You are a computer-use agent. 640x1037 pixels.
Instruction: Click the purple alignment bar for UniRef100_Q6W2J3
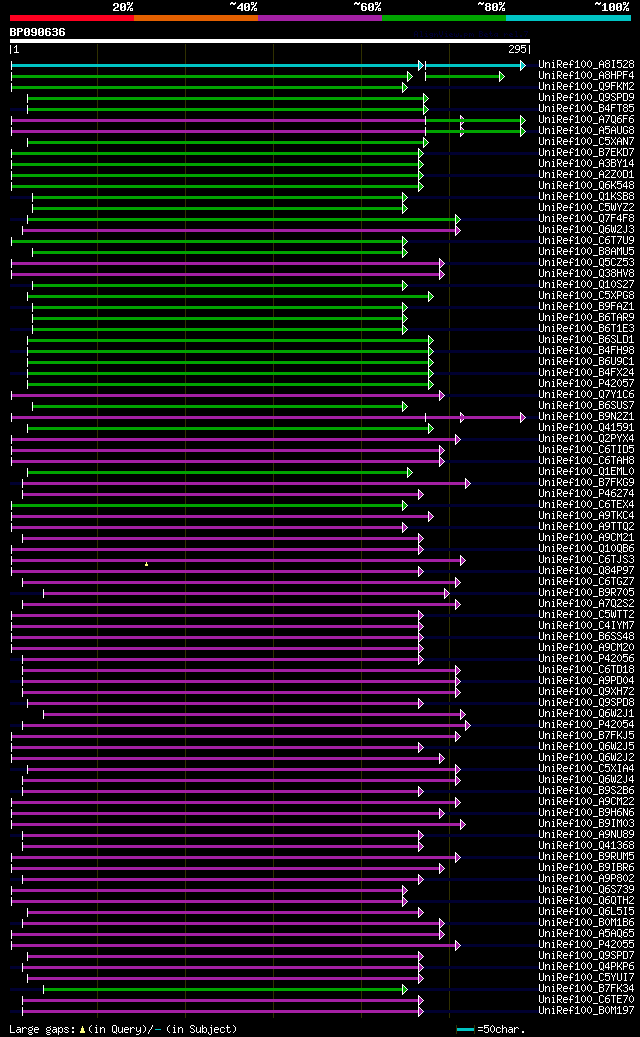tap(241, 230)
